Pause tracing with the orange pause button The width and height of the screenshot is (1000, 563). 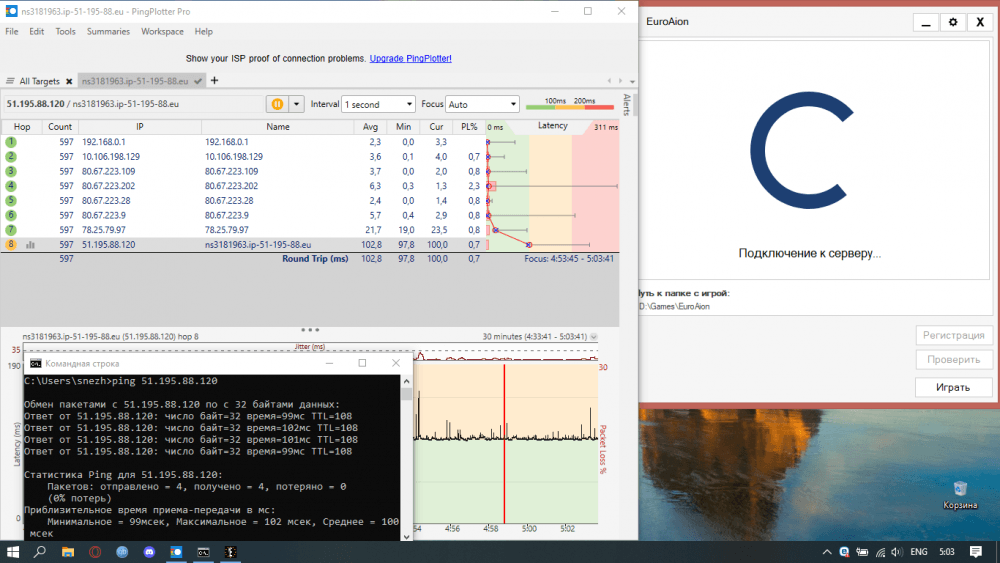point(277,104)
